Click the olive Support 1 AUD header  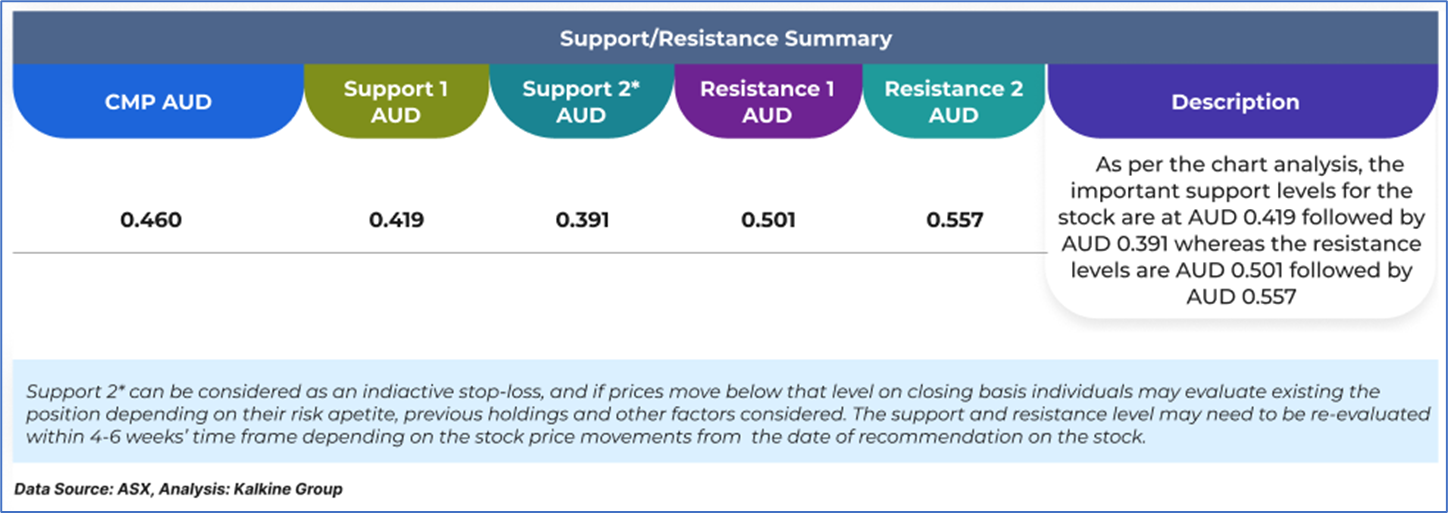396,101
